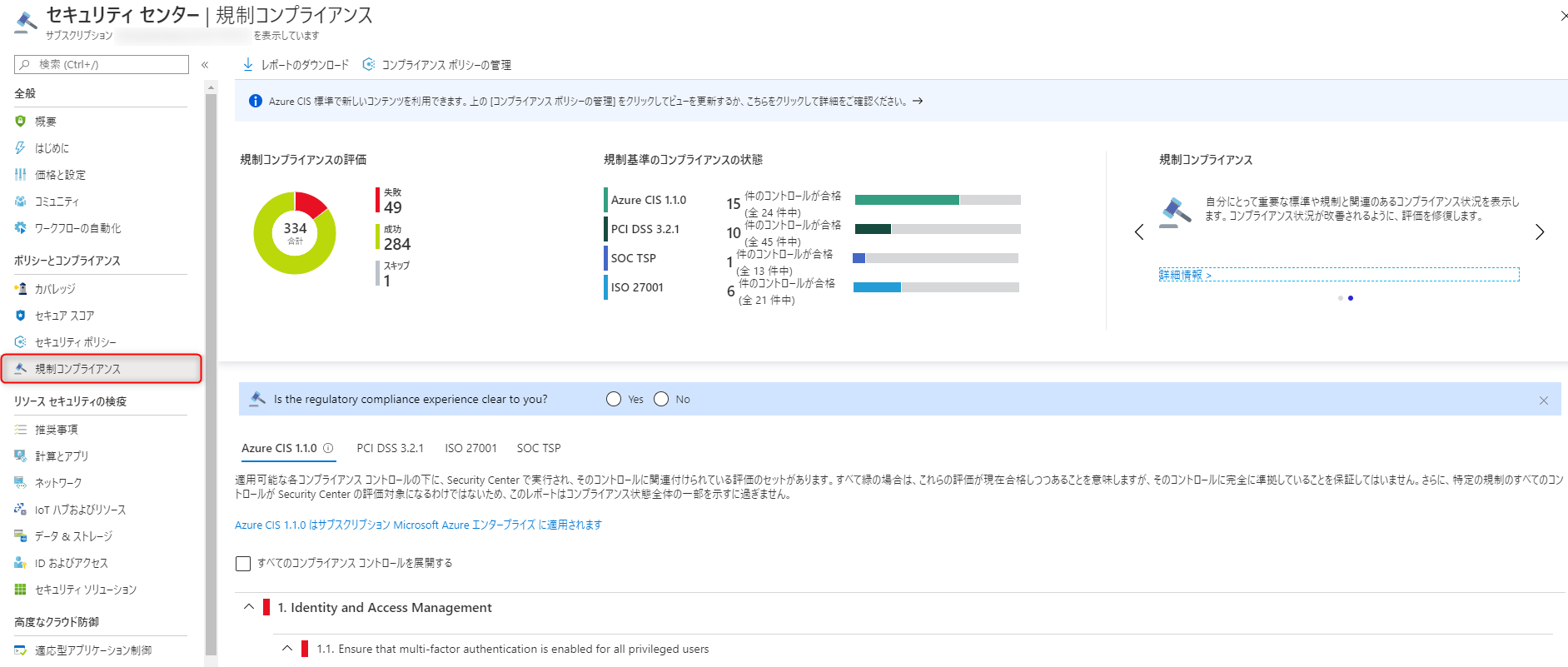
Task: Click ISO 27001 standard in status list
Action: pos(637,287)
